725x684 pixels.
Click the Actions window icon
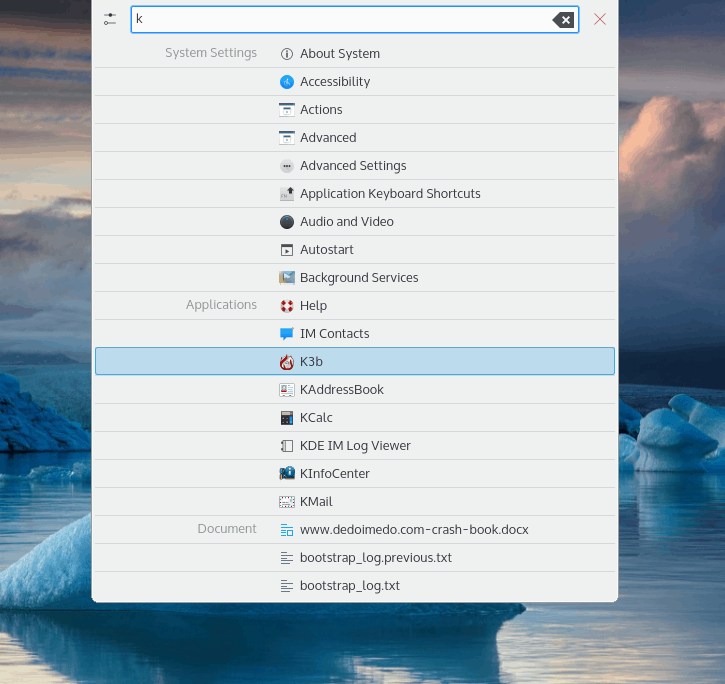[x=287, y=110]
